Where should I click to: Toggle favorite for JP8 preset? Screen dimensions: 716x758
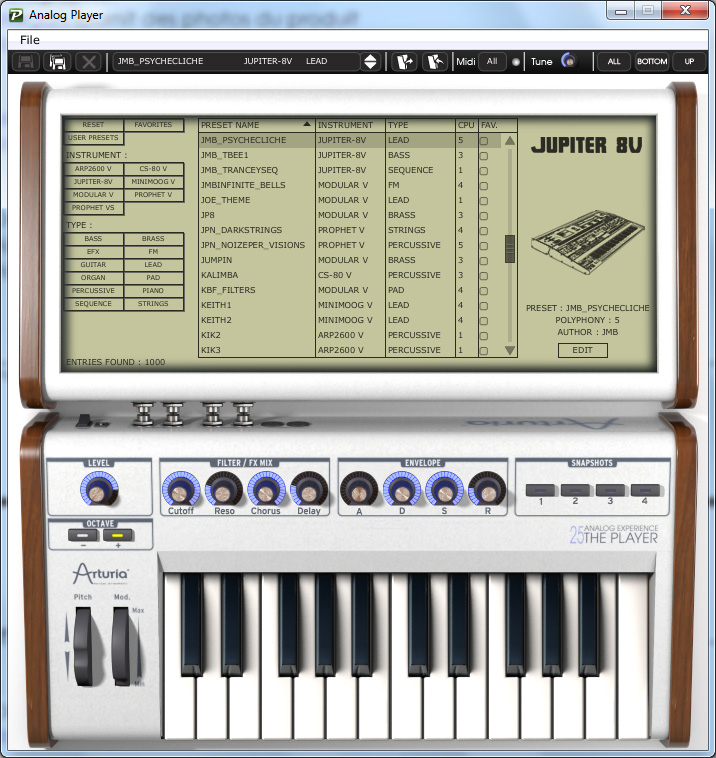tap(483, 216)
